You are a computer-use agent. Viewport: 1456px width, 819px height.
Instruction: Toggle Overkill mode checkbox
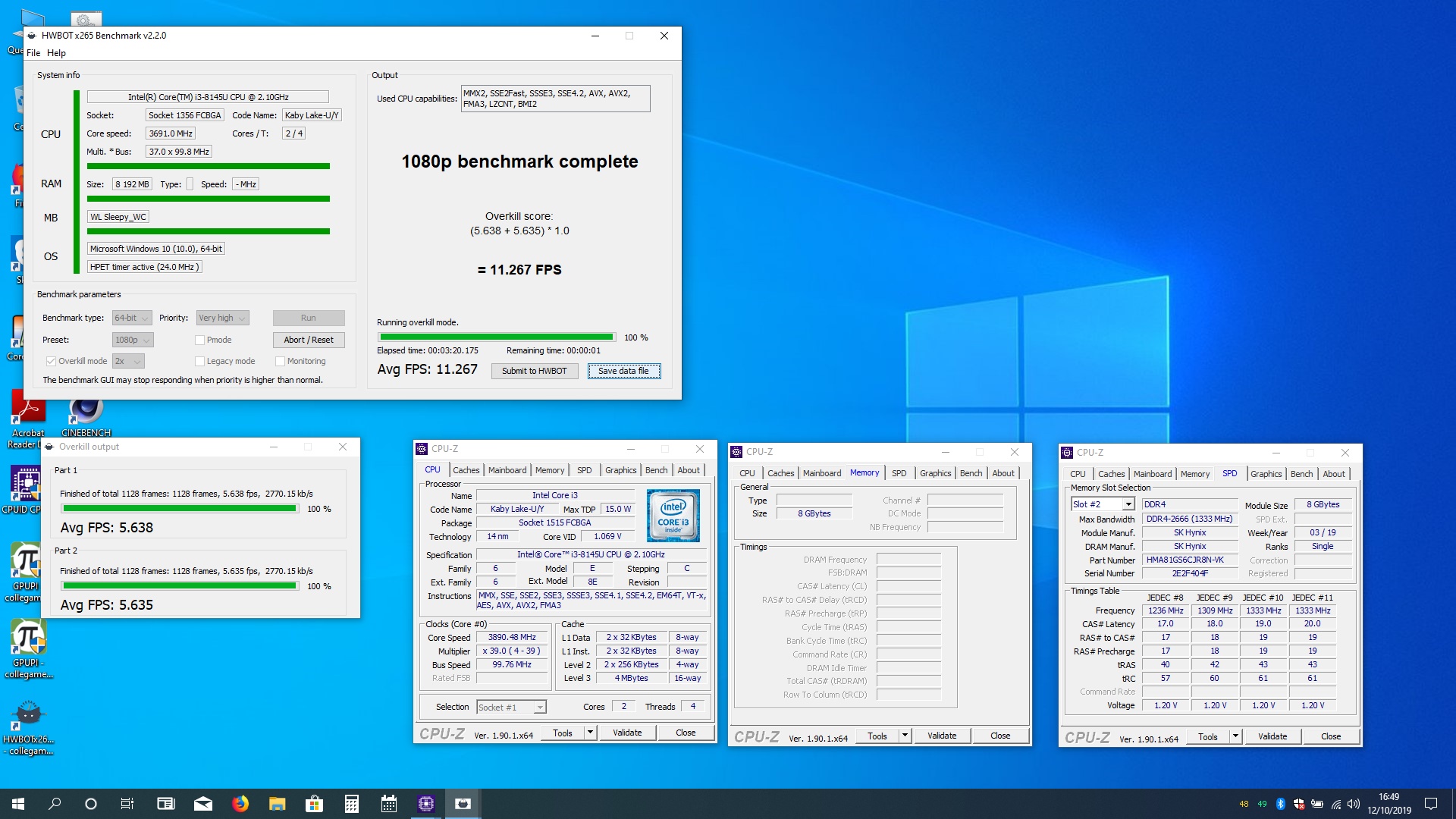coord(51,361)
